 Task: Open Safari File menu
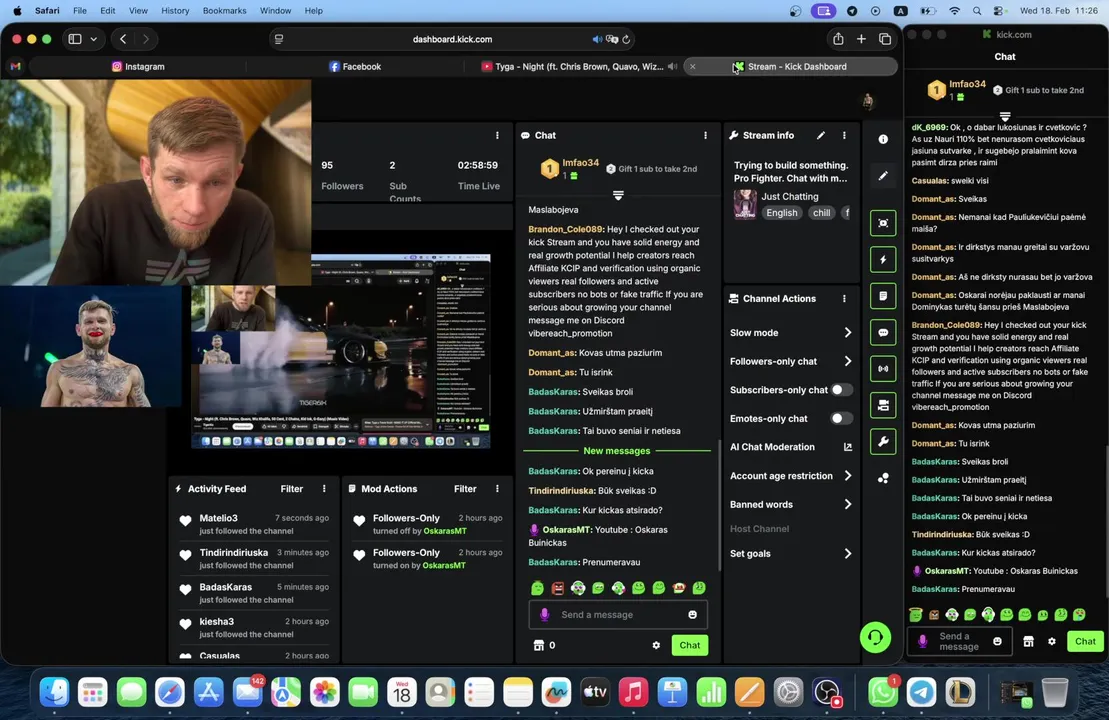tap(80, 11)
